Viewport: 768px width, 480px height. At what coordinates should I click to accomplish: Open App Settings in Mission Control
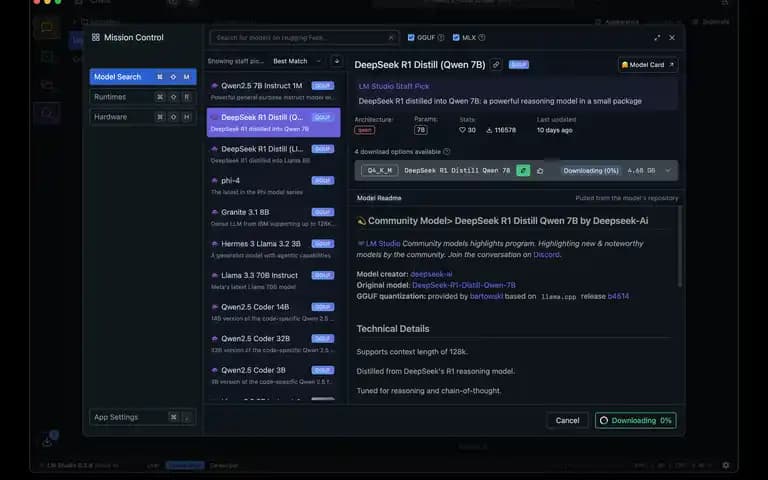click(143, 417)
